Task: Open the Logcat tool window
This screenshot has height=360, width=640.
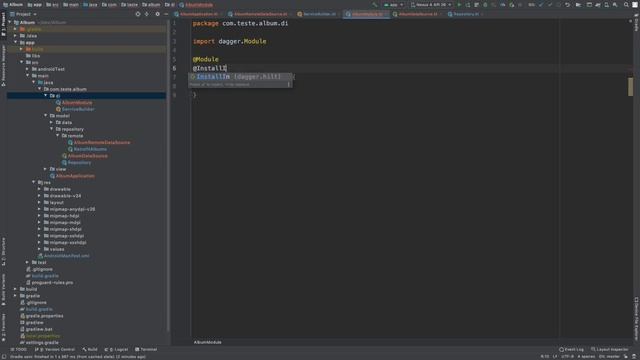Action: point(116,349)
